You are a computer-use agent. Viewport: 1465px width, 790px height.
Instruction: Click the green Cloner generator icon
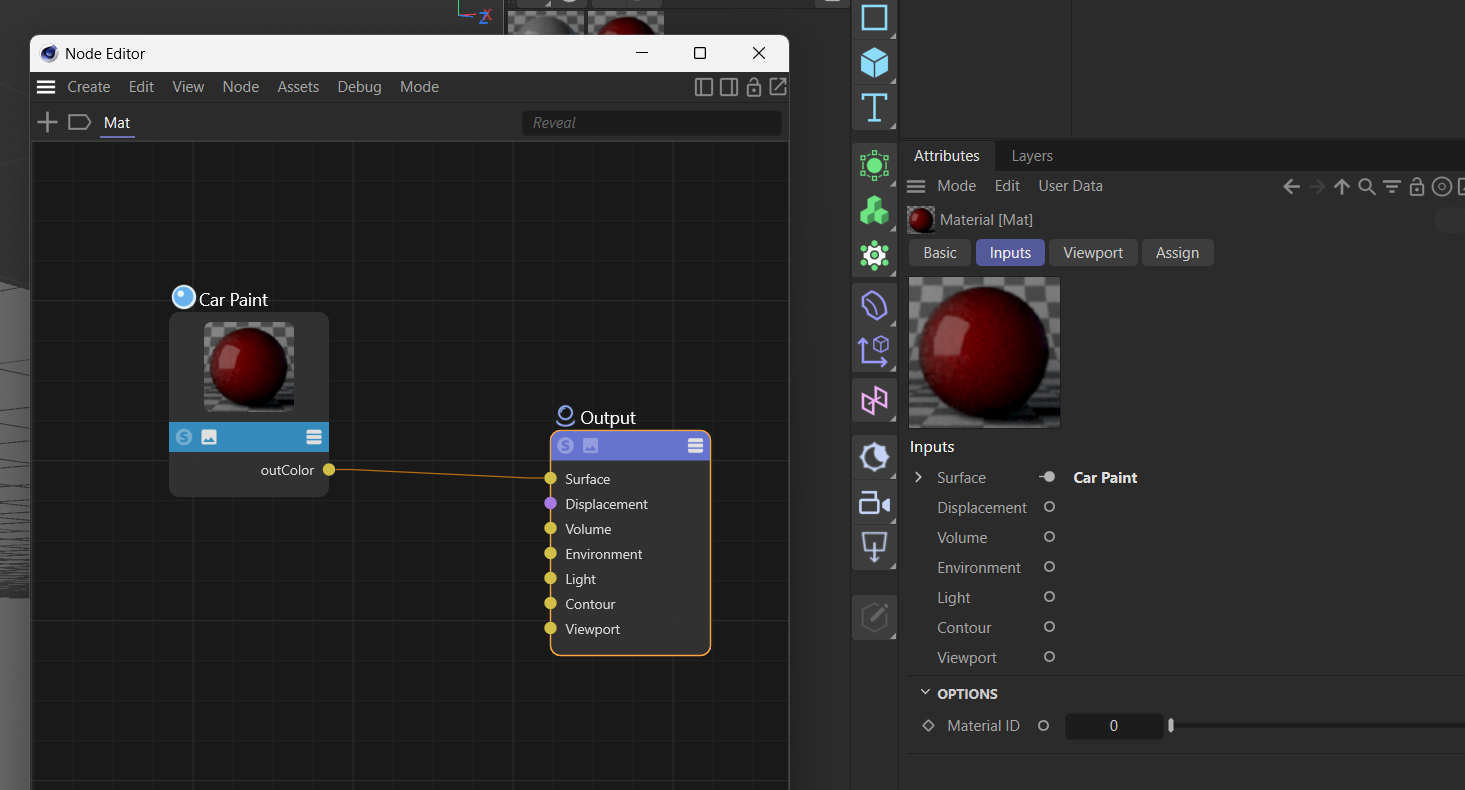(x=874, y=210)
